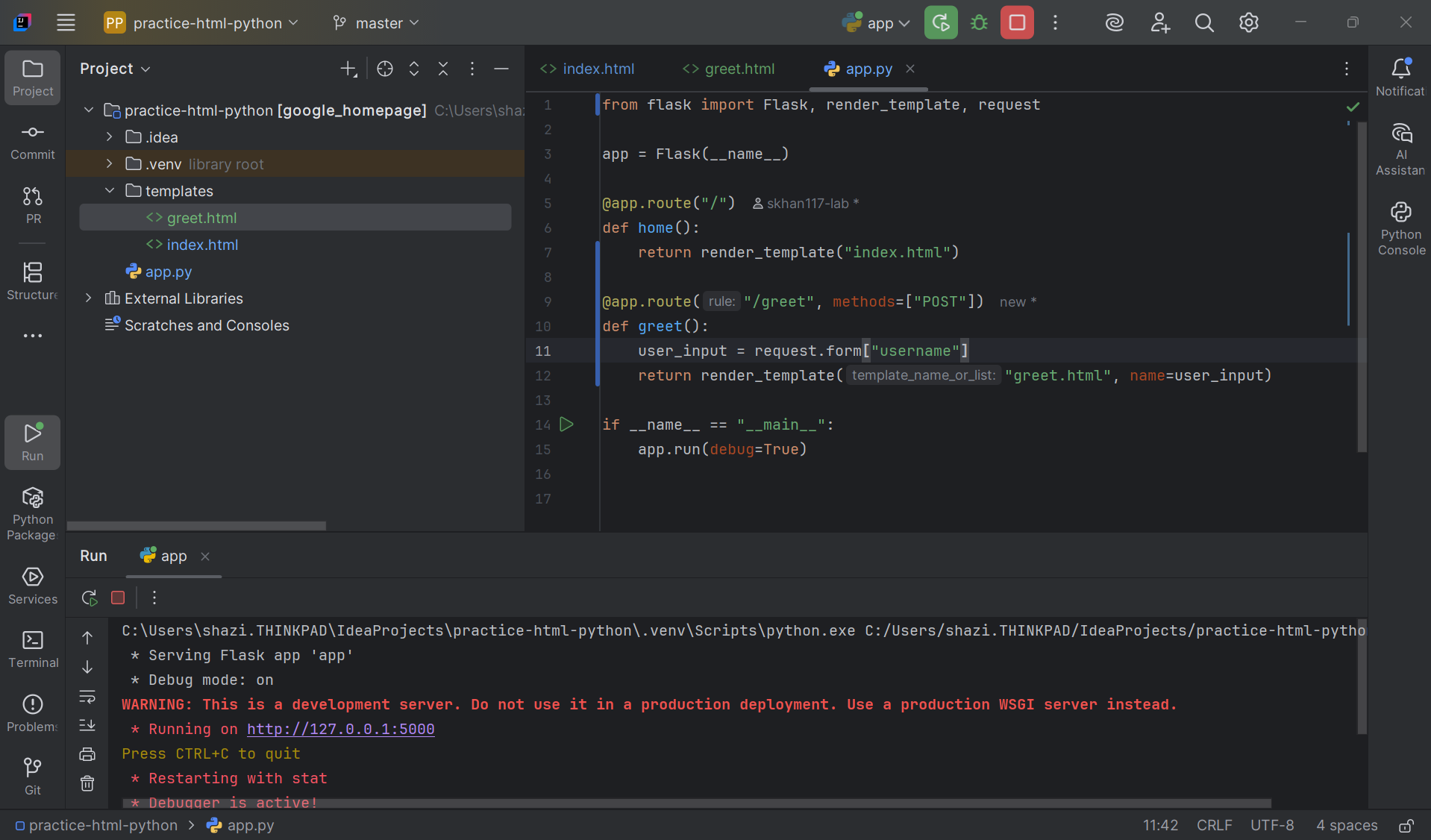
Task: Rerun app in the Run panel toolbar
Action: (90, 598)
